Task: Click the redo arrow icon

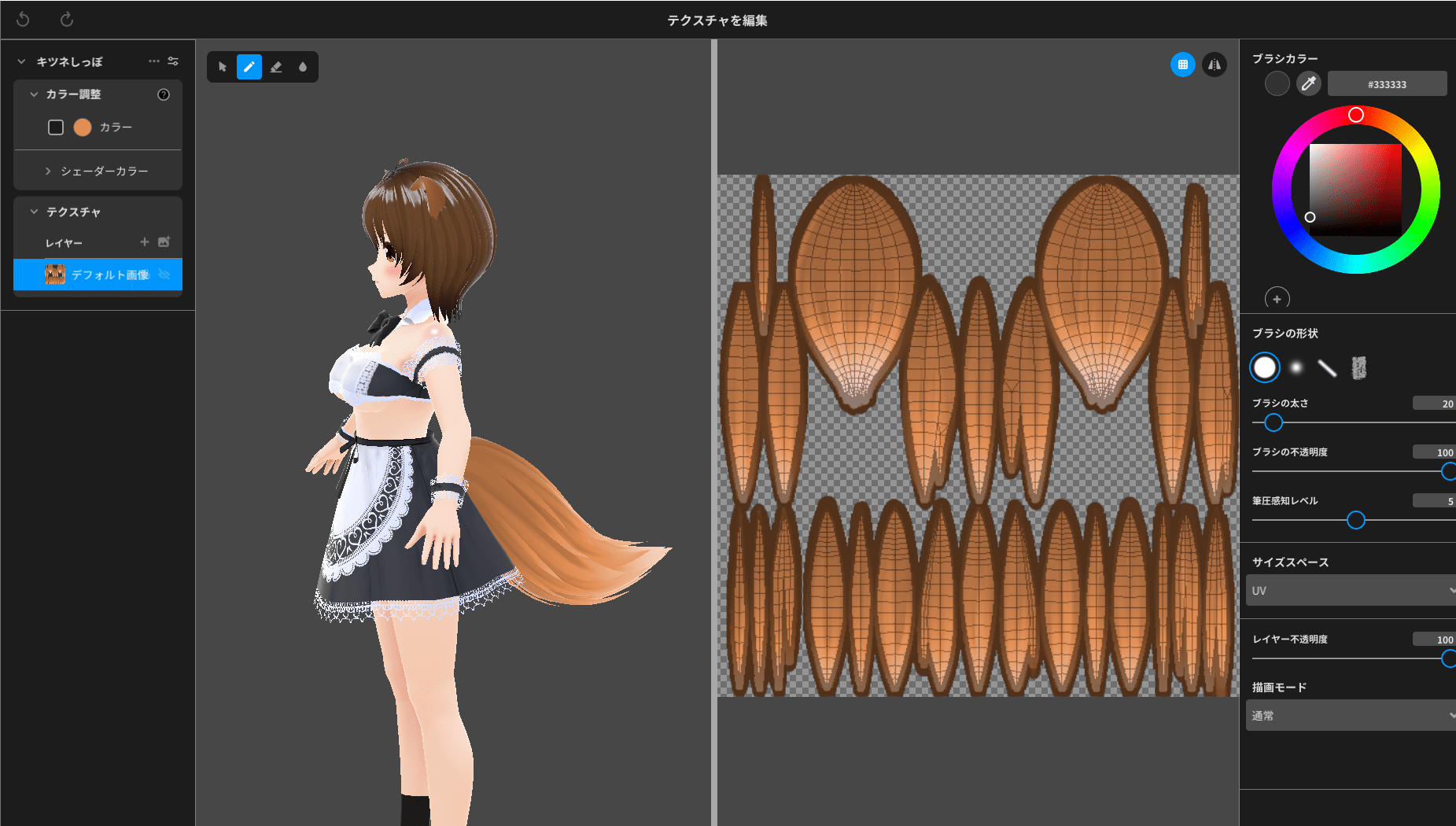Action: coord(67,19)
